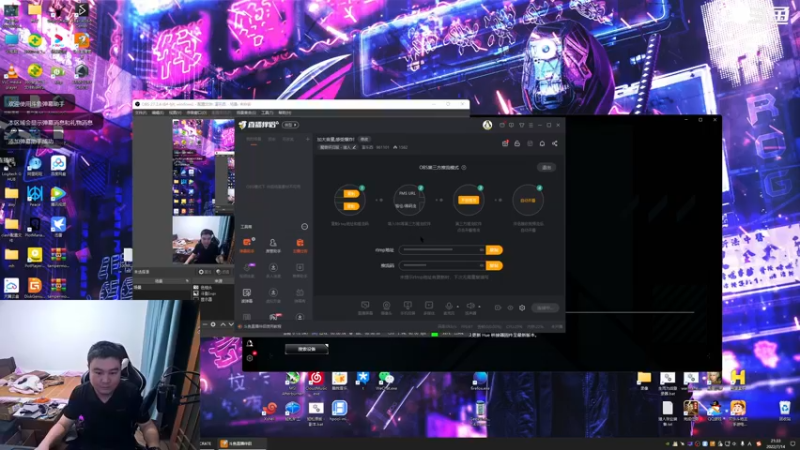
Task: Click the microphone icon in the bottom toolbar
Action: point(449,306)
